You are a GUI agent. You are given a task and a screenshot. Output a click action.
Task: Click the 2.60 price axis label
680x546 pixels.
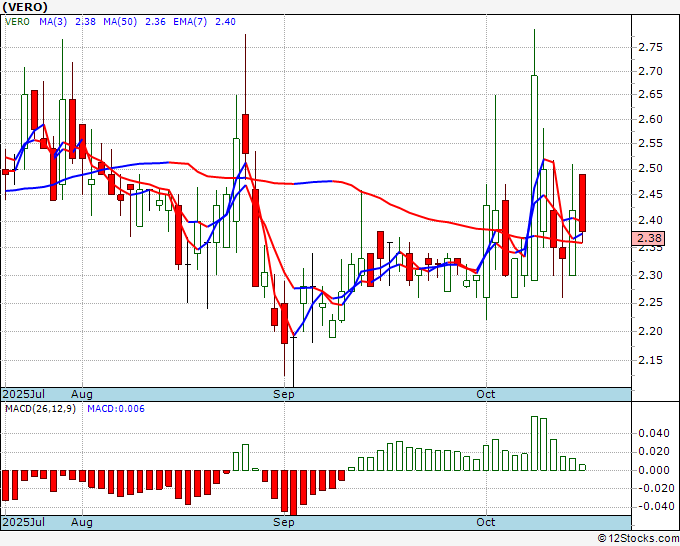click(x=651, y=119)
